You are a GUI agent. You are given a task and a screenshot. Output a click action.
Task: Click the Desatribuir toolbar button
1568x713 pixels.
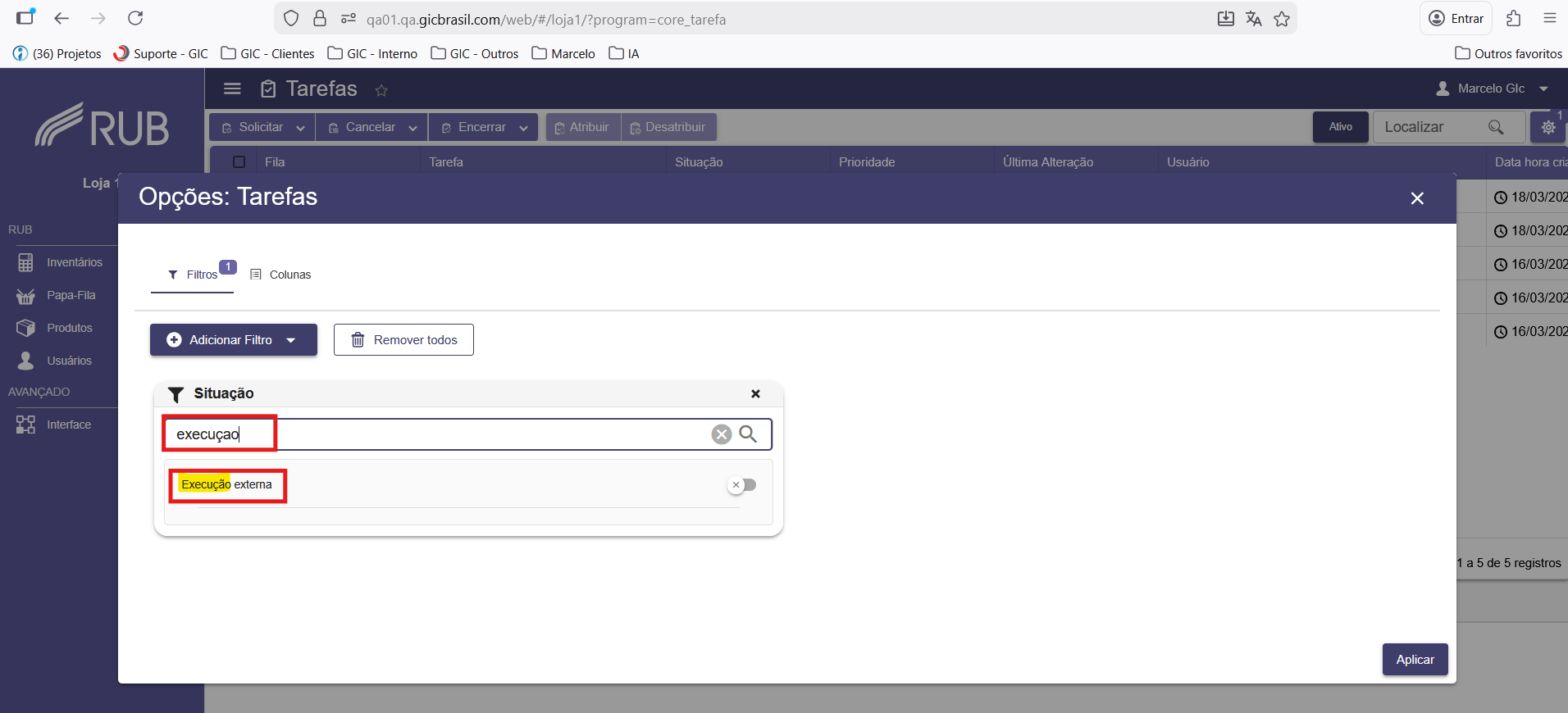coord(669,127)
